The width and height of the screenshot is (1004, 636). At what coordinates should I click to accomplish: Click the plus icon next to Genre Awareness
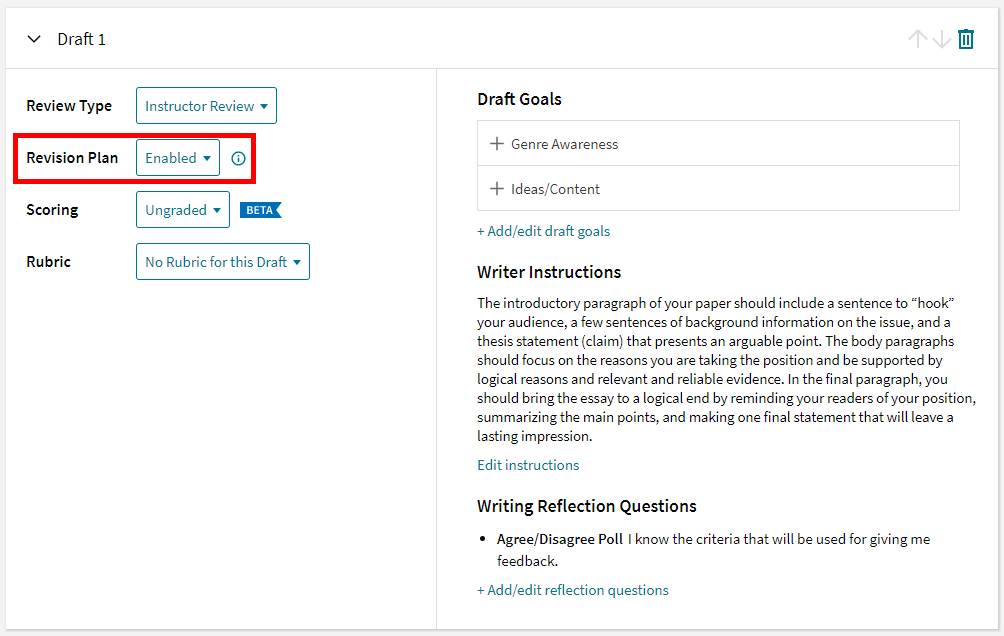[x=497, y=143]
